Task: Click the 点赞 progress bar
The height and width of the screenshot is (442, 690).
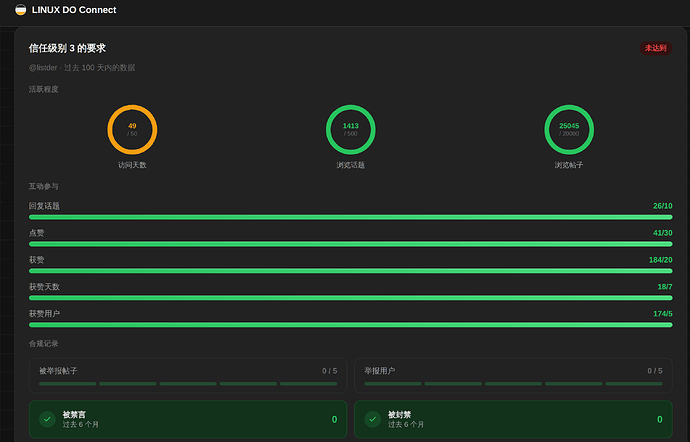Action: [x=351, y=244]
